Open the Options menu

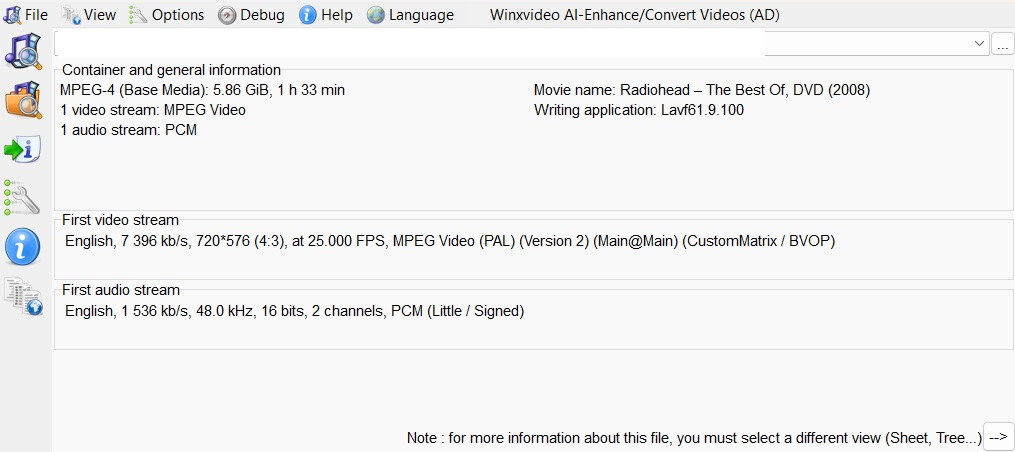tap(167, 15)
